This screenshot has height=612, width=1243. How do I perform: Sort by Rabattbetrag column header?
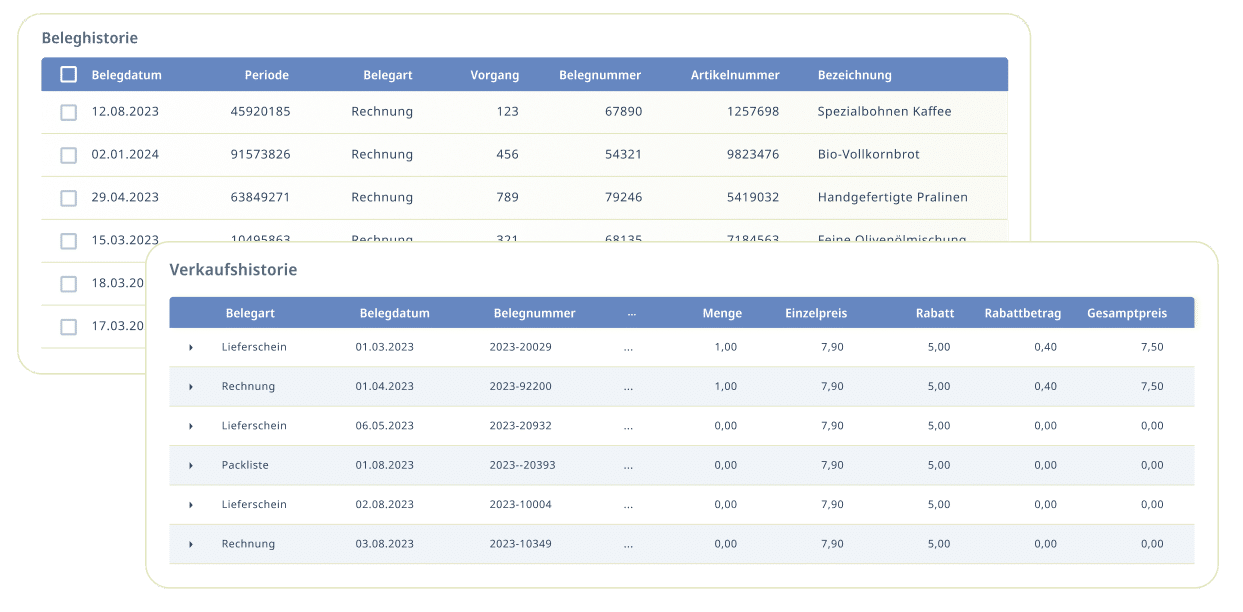click(1023, 313)
